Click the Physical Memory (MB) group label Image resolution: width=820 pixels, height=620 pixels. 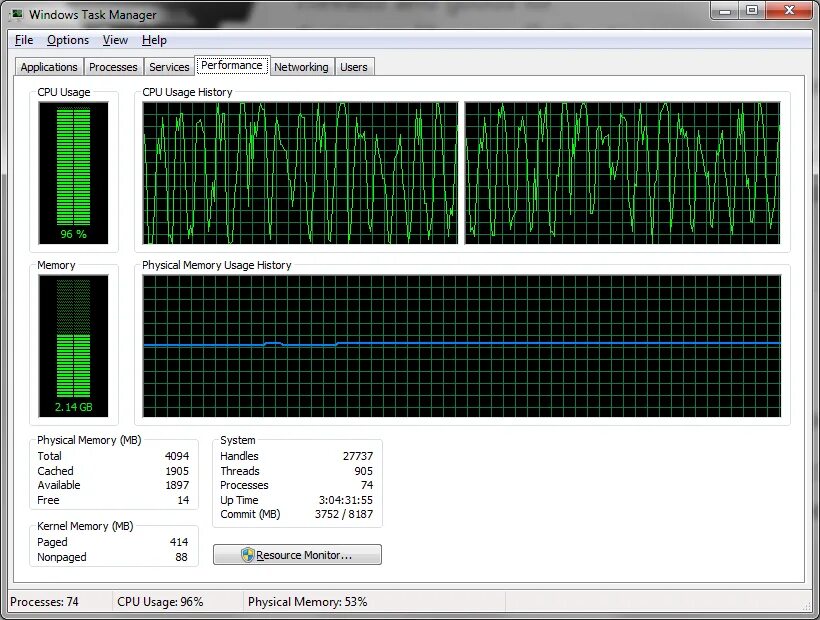point(89,440)
